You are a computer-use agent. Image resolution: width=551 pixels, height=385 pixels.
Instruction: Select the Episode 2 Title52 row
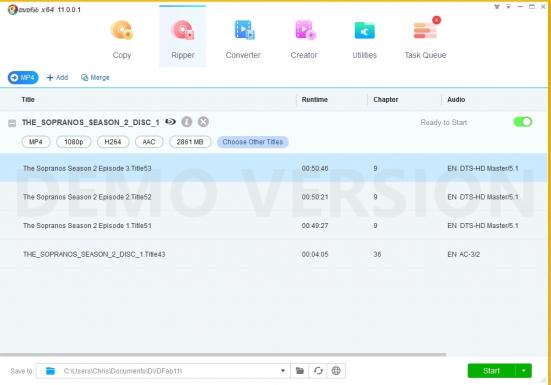coord(274,197)
